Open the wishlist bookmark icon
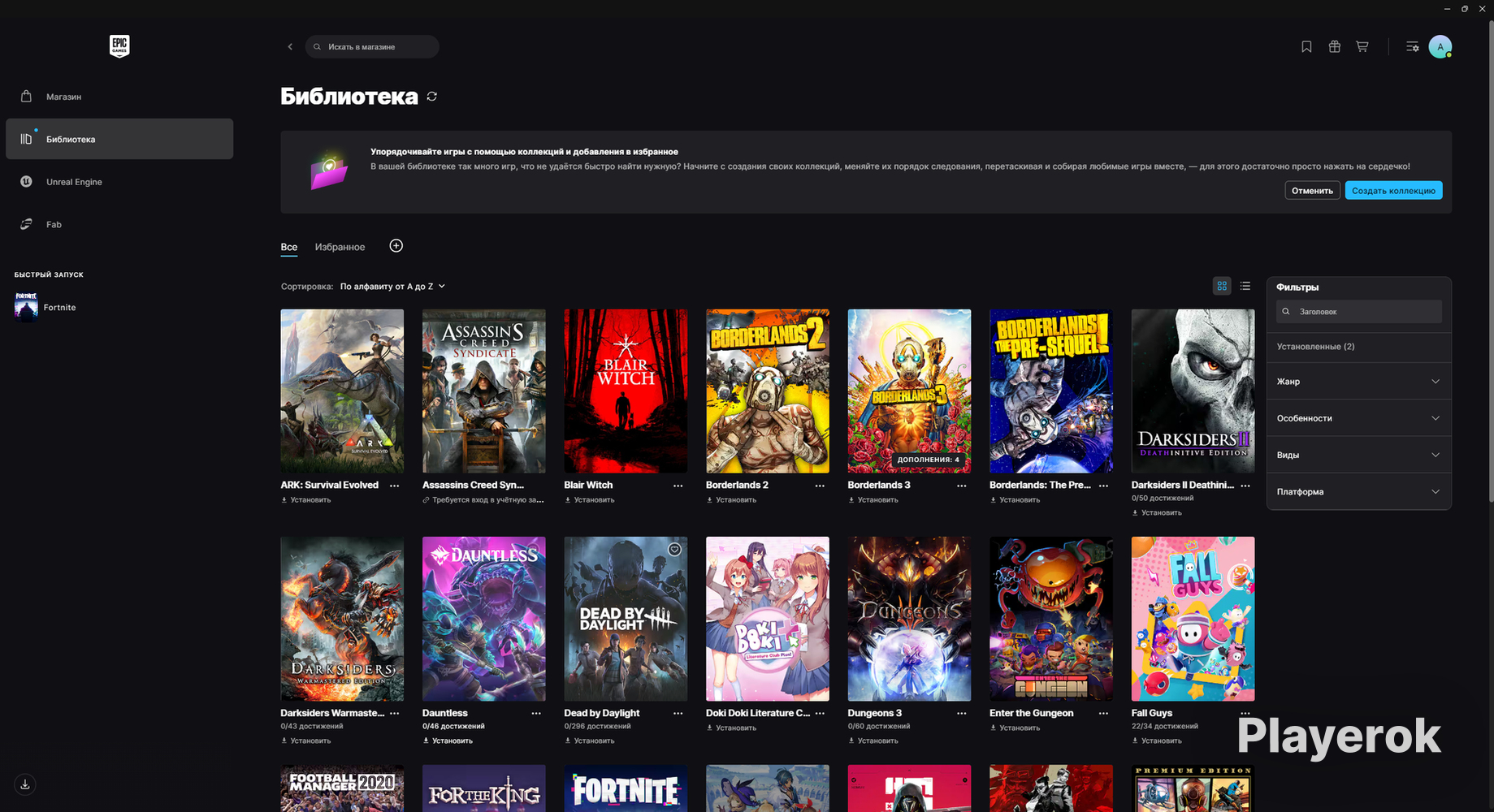 [1306, 47]
